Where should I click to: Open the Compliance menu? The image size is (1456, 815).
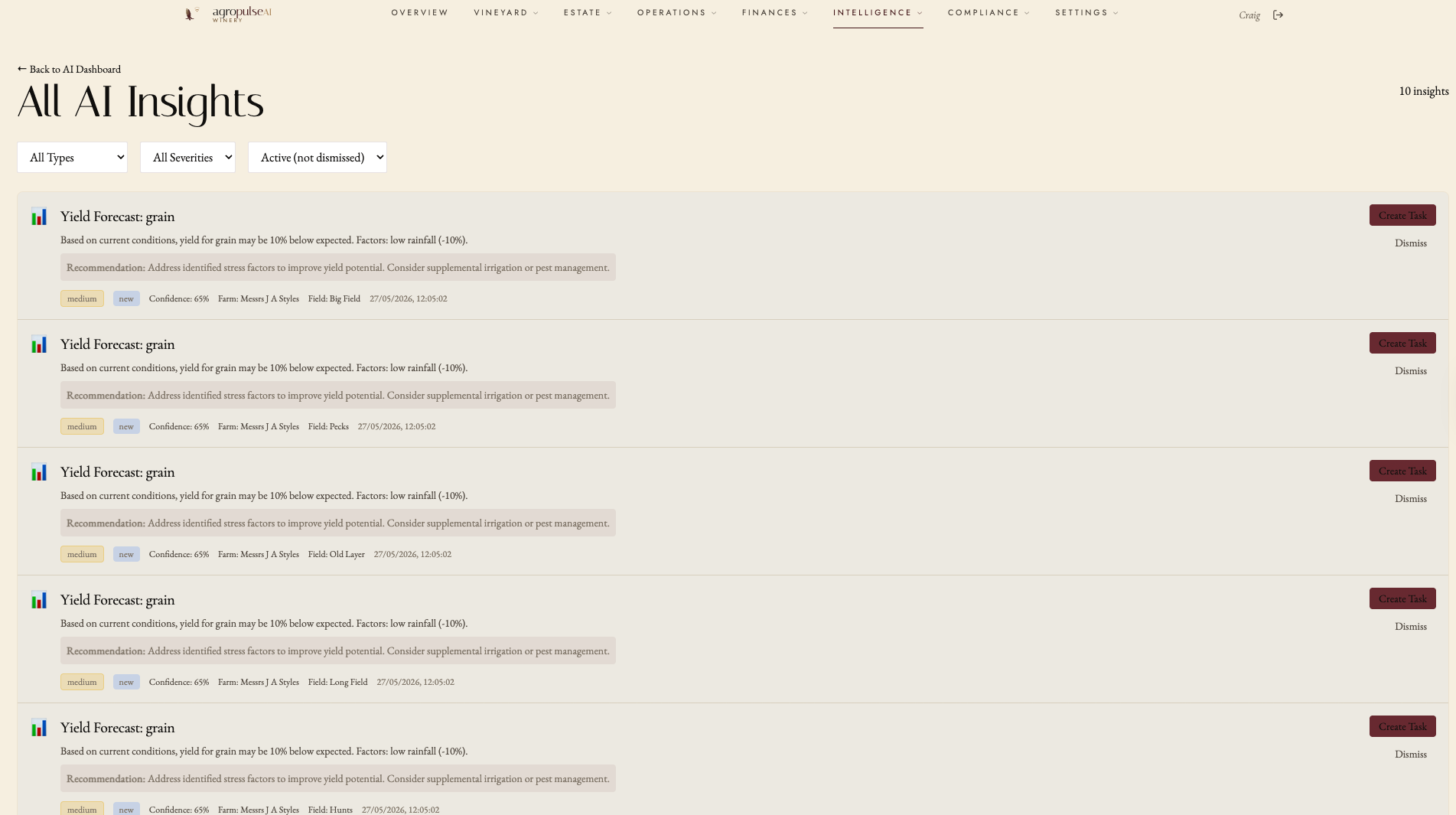tap(989, 13)
